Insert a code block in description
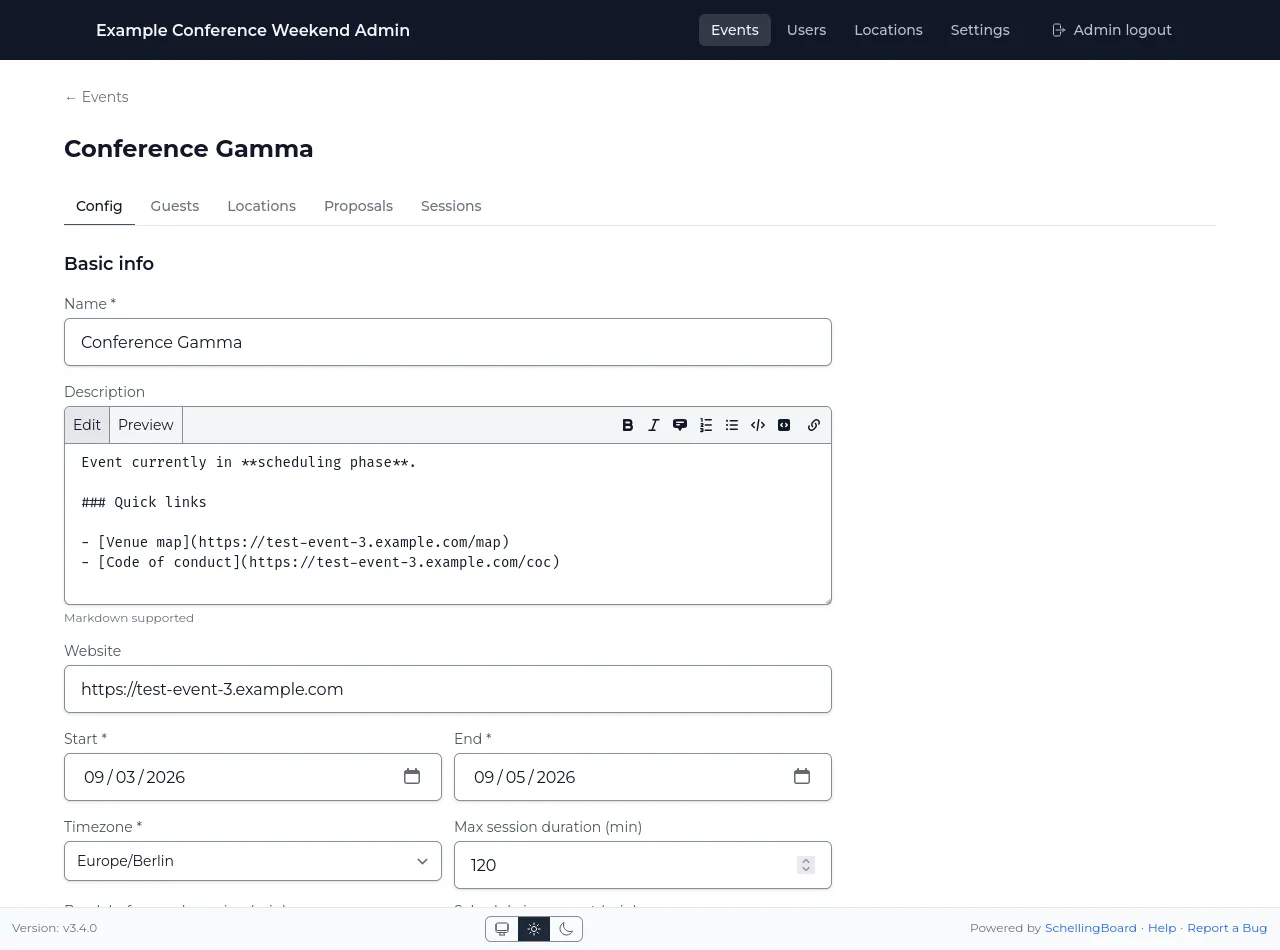 point(784,425)
